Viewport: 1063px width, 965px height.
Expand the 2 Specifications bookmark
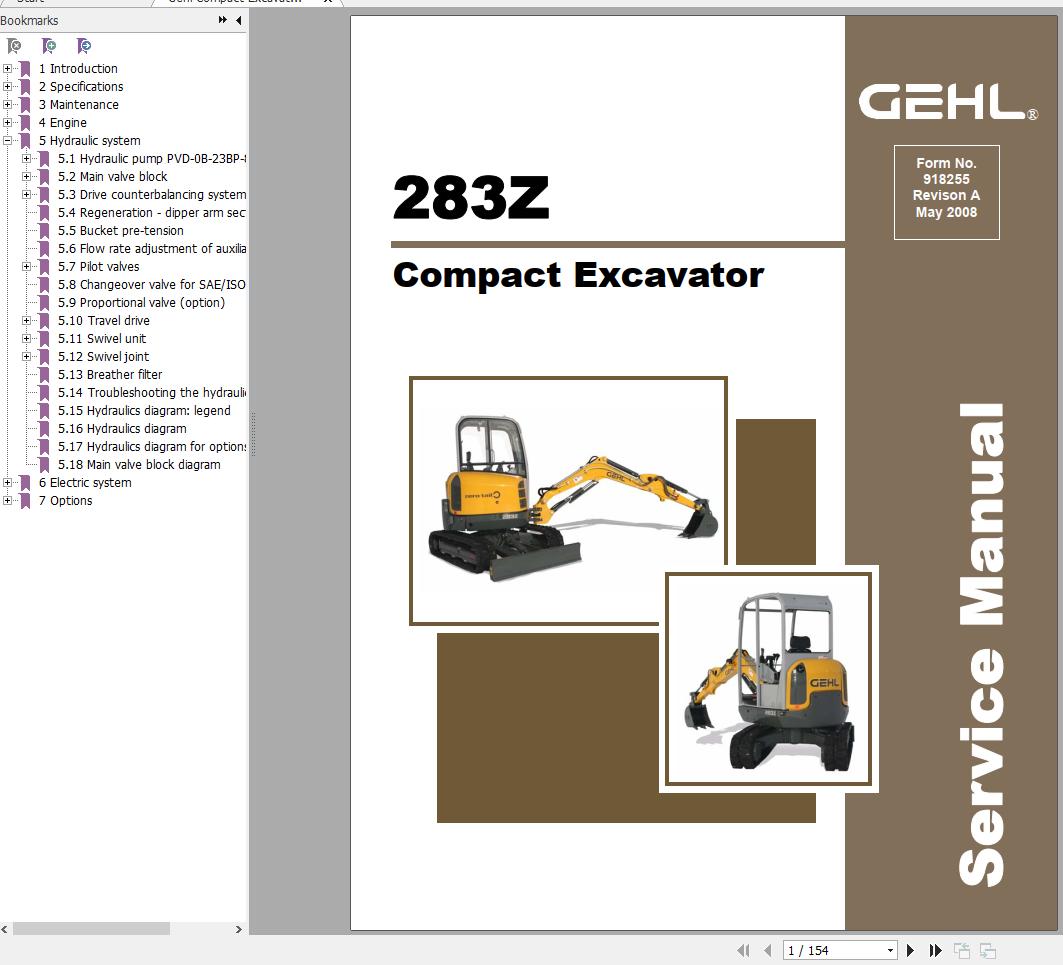pyautogui.click(x=8, y=86)
